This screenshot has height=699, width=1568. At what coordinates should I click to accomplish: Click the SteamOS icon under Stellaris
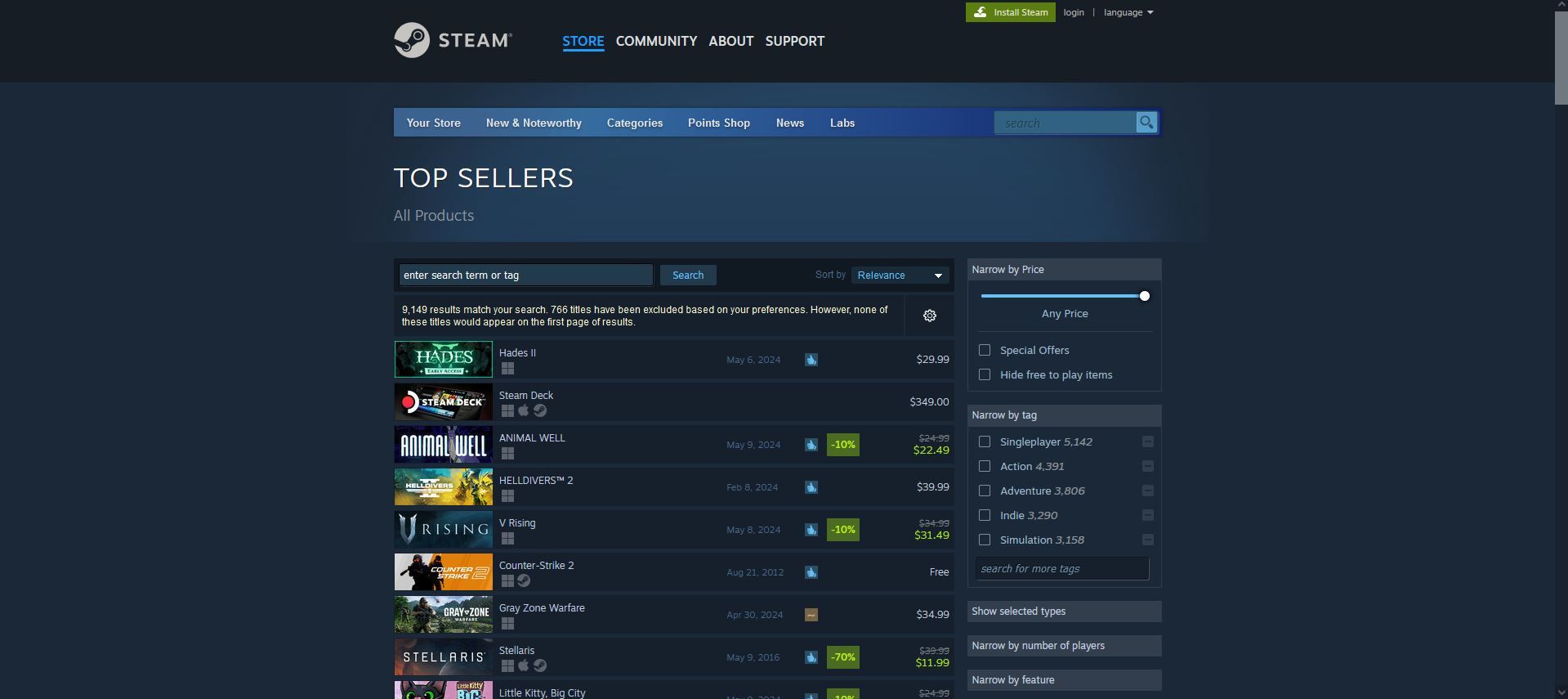540,666
